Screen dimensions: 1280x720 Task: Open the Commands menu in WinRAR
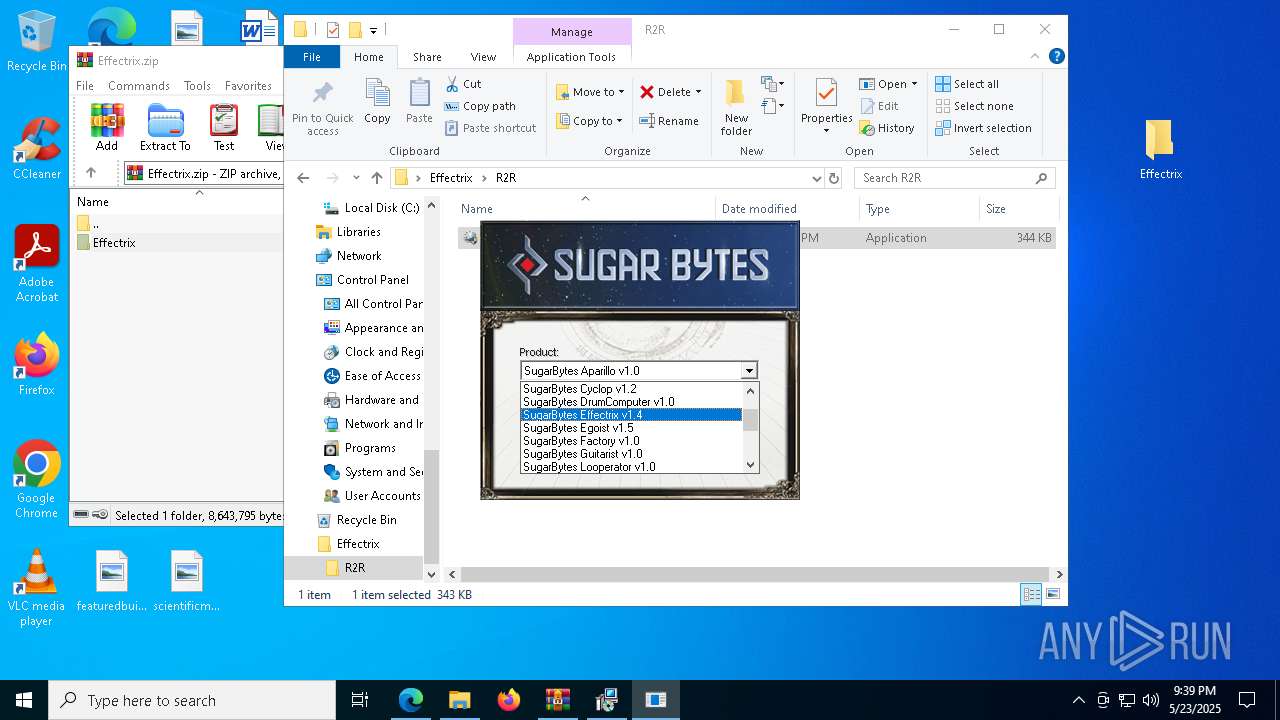(x=139, y=86)
